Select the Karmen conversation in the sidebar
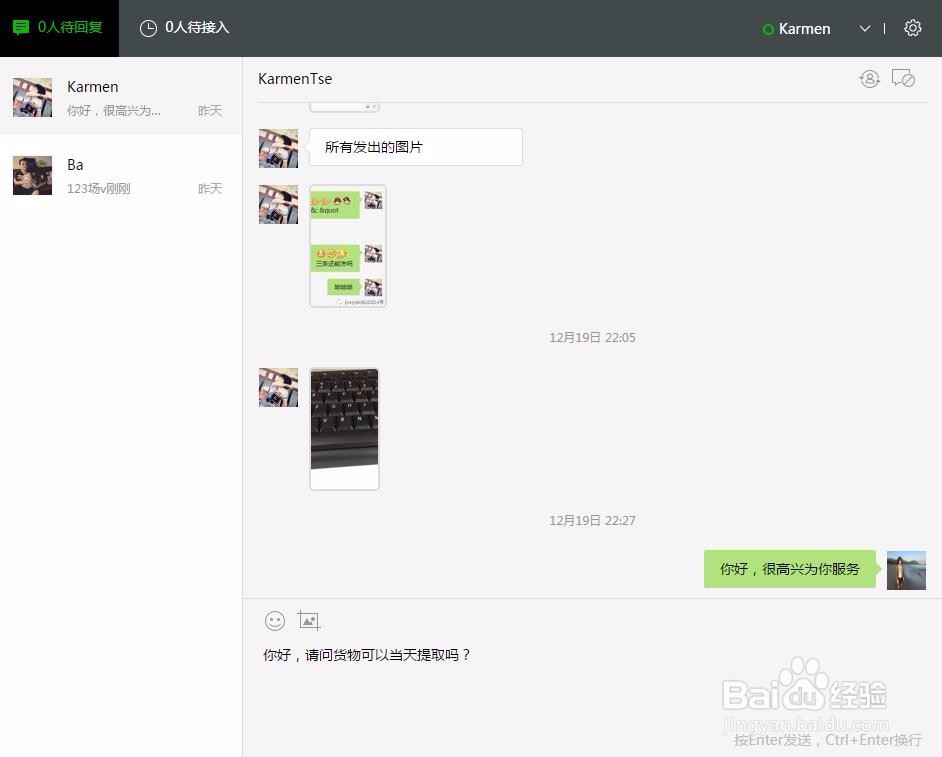This screenshot has width=942, height=757. 120,97
